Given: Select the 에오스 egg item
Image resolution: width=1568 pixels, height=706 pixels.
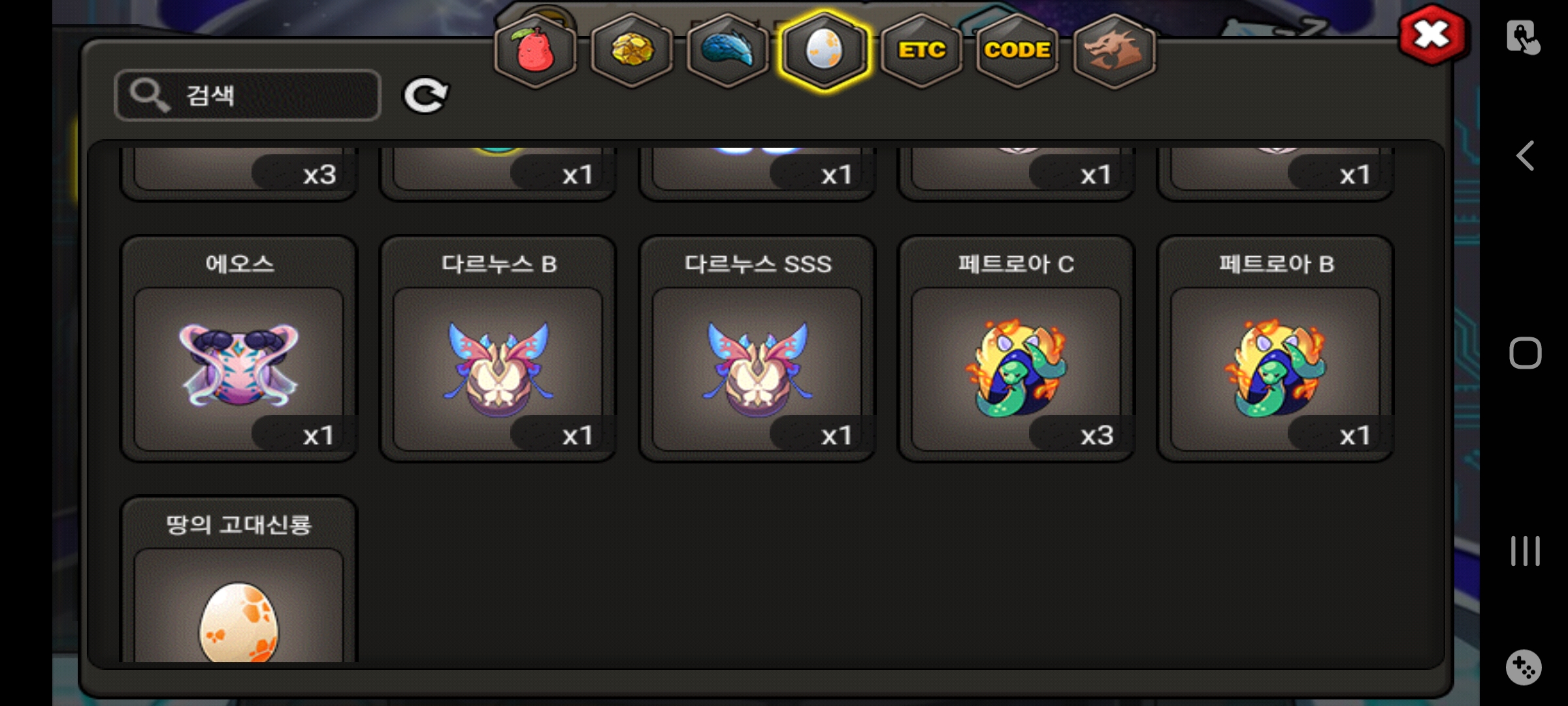Looking at the screenshot, I should (239, 348).
